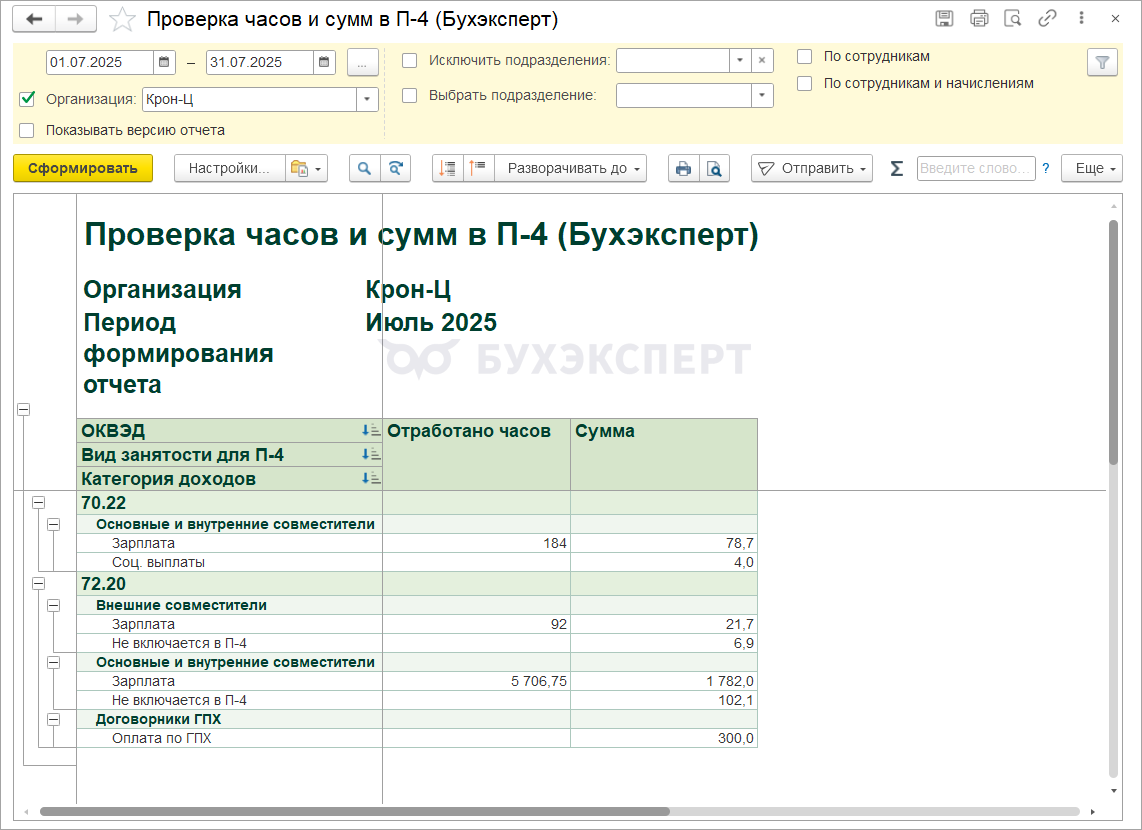Enable the По сотрудникам checkbox
This screenshot has width=1142, height=830.
(x=805, y=57)
